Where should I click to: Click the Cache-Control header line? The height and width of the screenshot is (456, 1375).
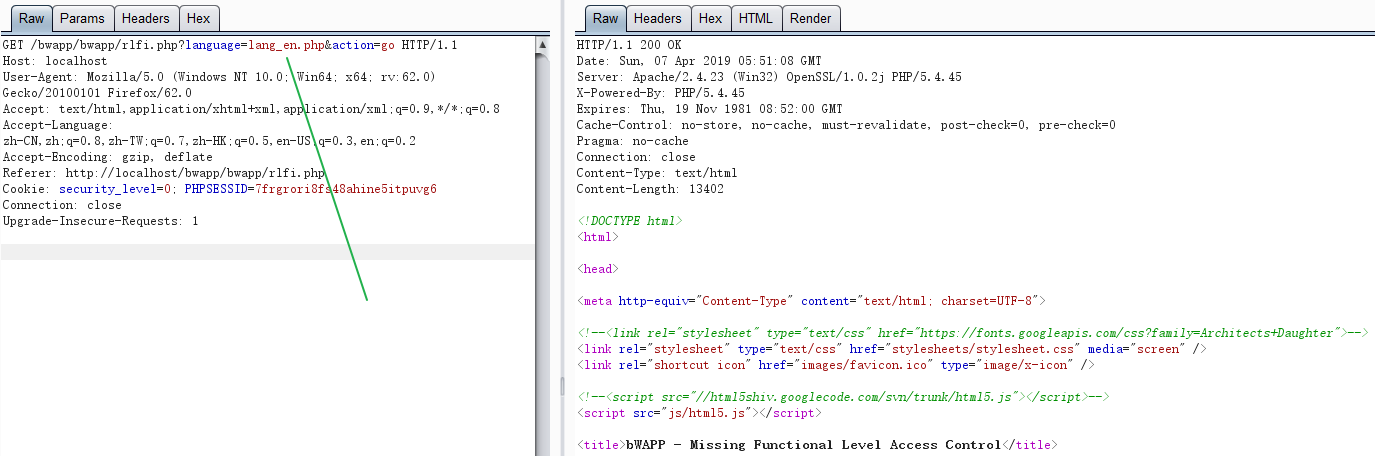(846, 125)
